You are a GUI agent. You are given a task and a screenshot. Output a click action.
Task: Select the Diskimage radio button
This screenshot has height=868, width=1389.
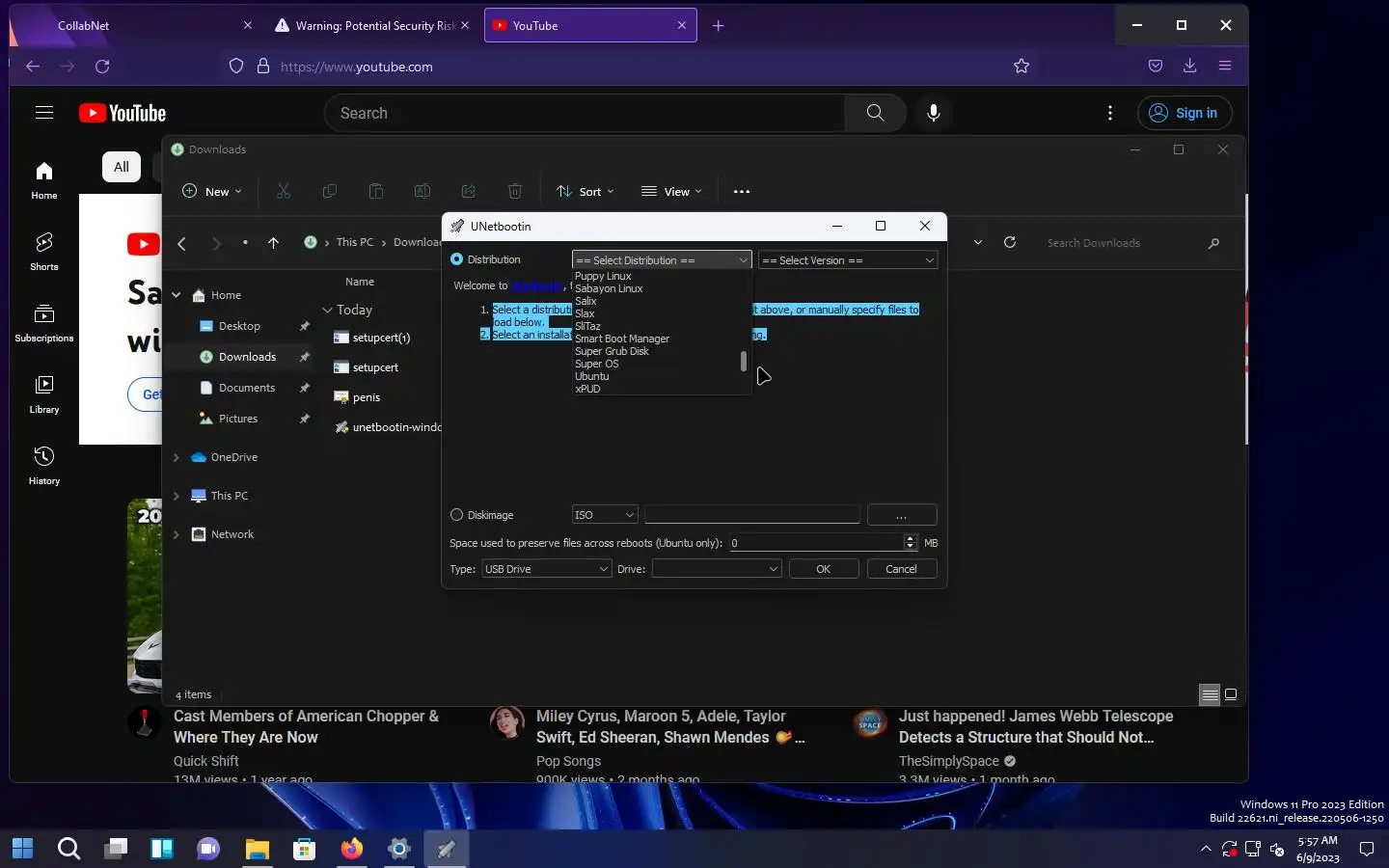pos(457,515)
